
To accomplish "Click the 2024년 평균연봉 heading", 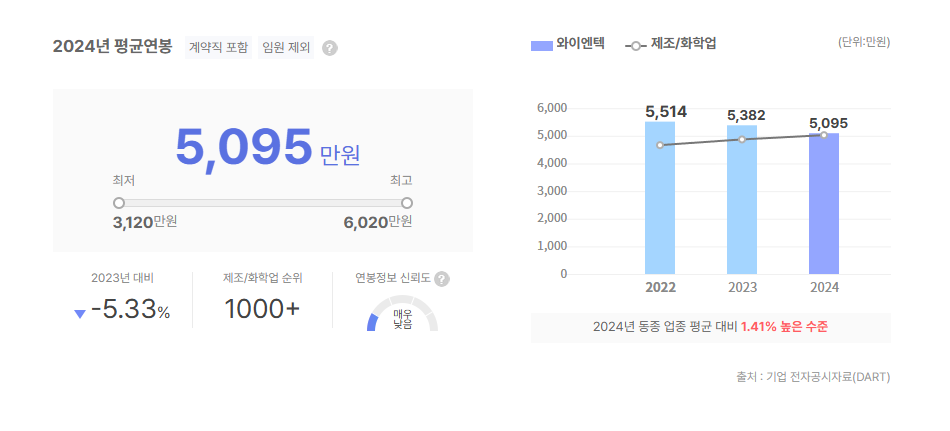I will click(113, 47).
